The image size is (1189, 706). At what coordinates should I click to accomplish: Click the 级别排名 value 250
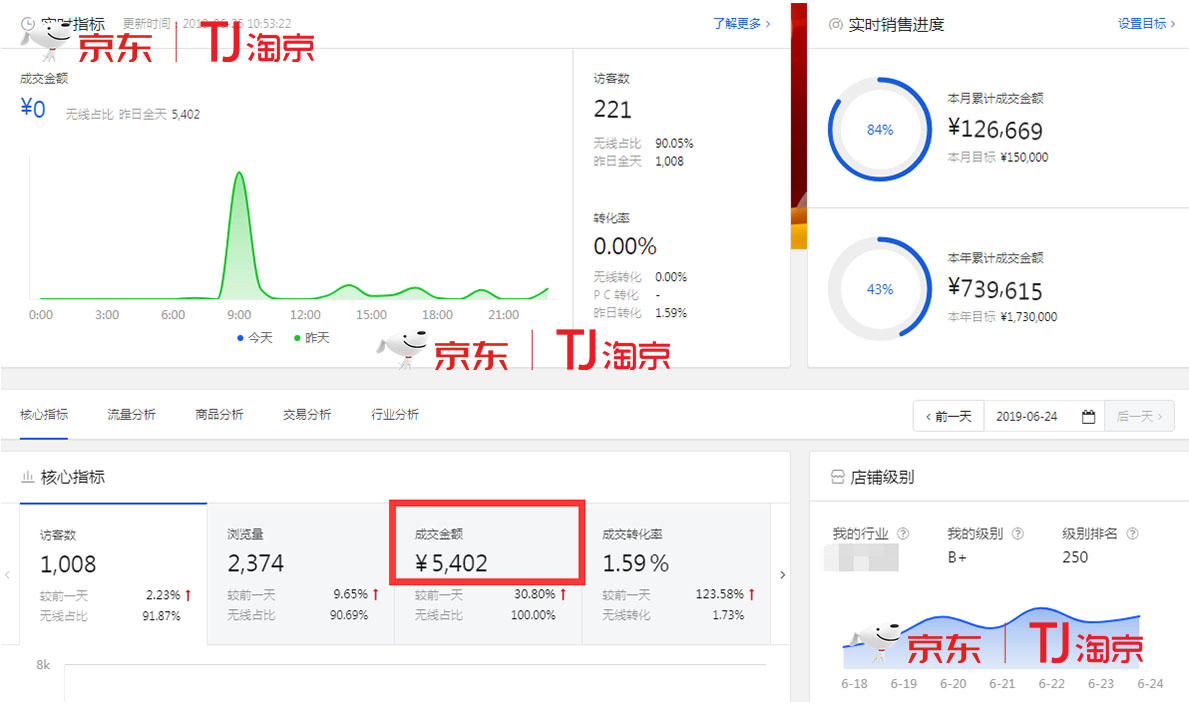click(1074, 557)
